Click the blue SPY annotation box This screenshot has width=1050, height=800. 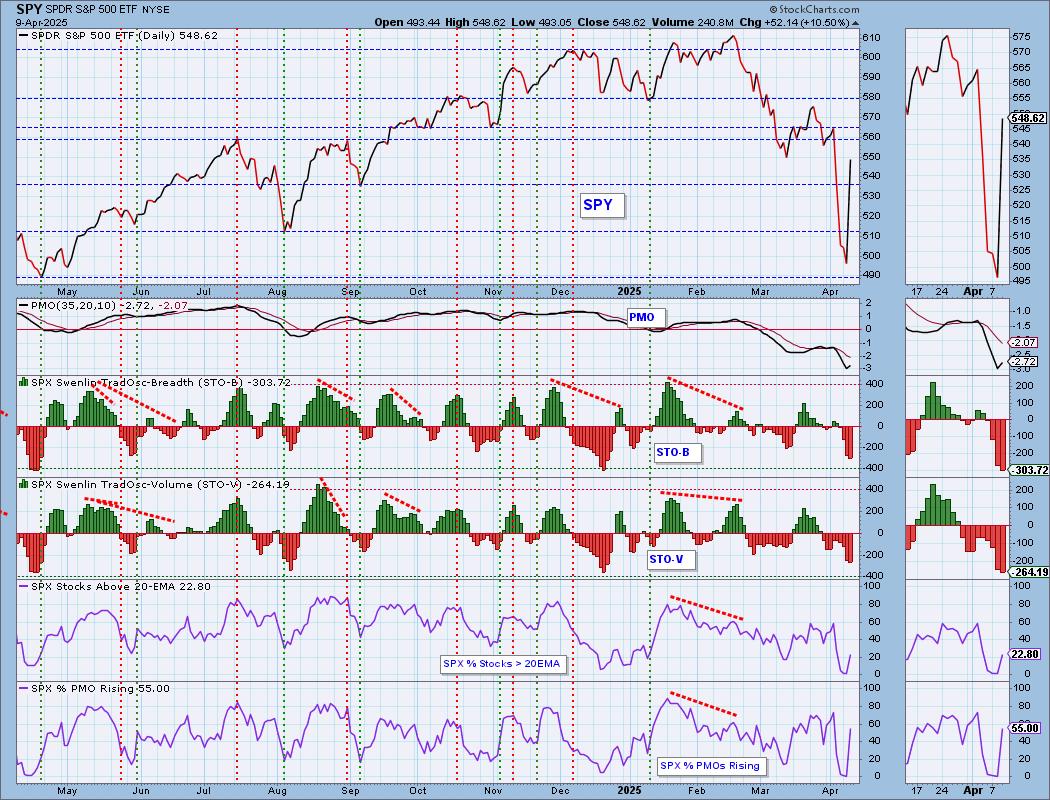coord(601,205)
